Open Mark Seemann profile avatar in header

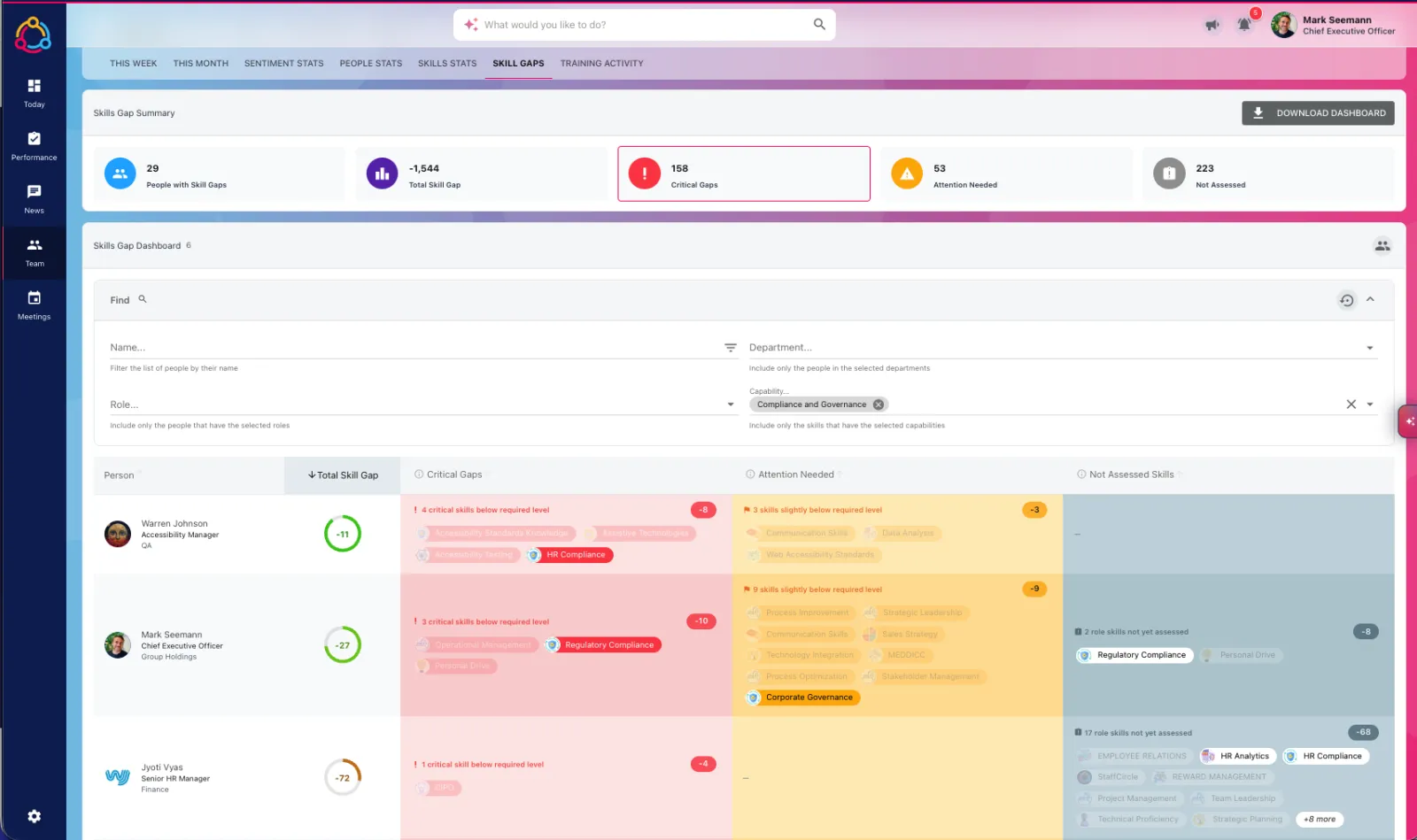1283,25
